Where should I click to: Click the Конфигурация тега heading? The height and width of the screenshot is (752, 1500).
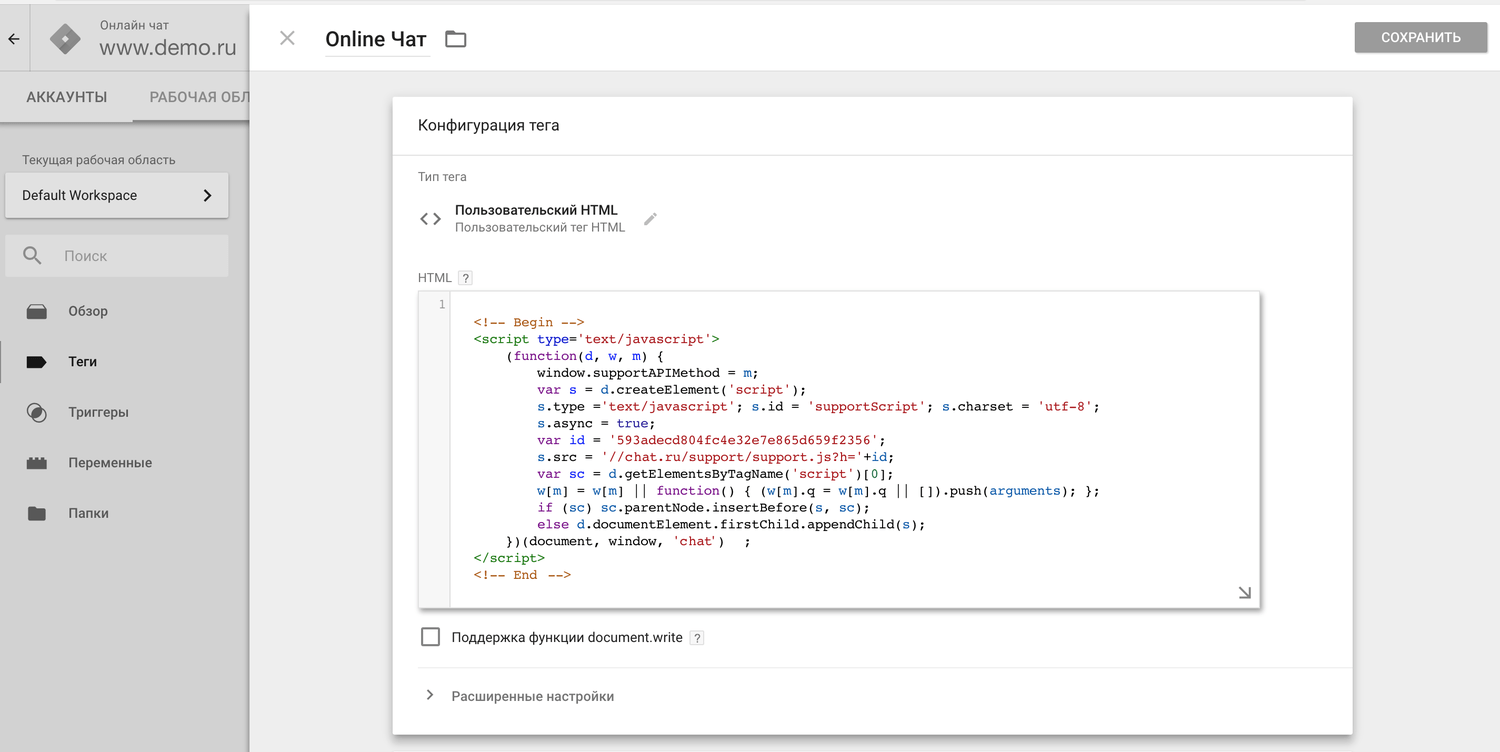[489, 126]
